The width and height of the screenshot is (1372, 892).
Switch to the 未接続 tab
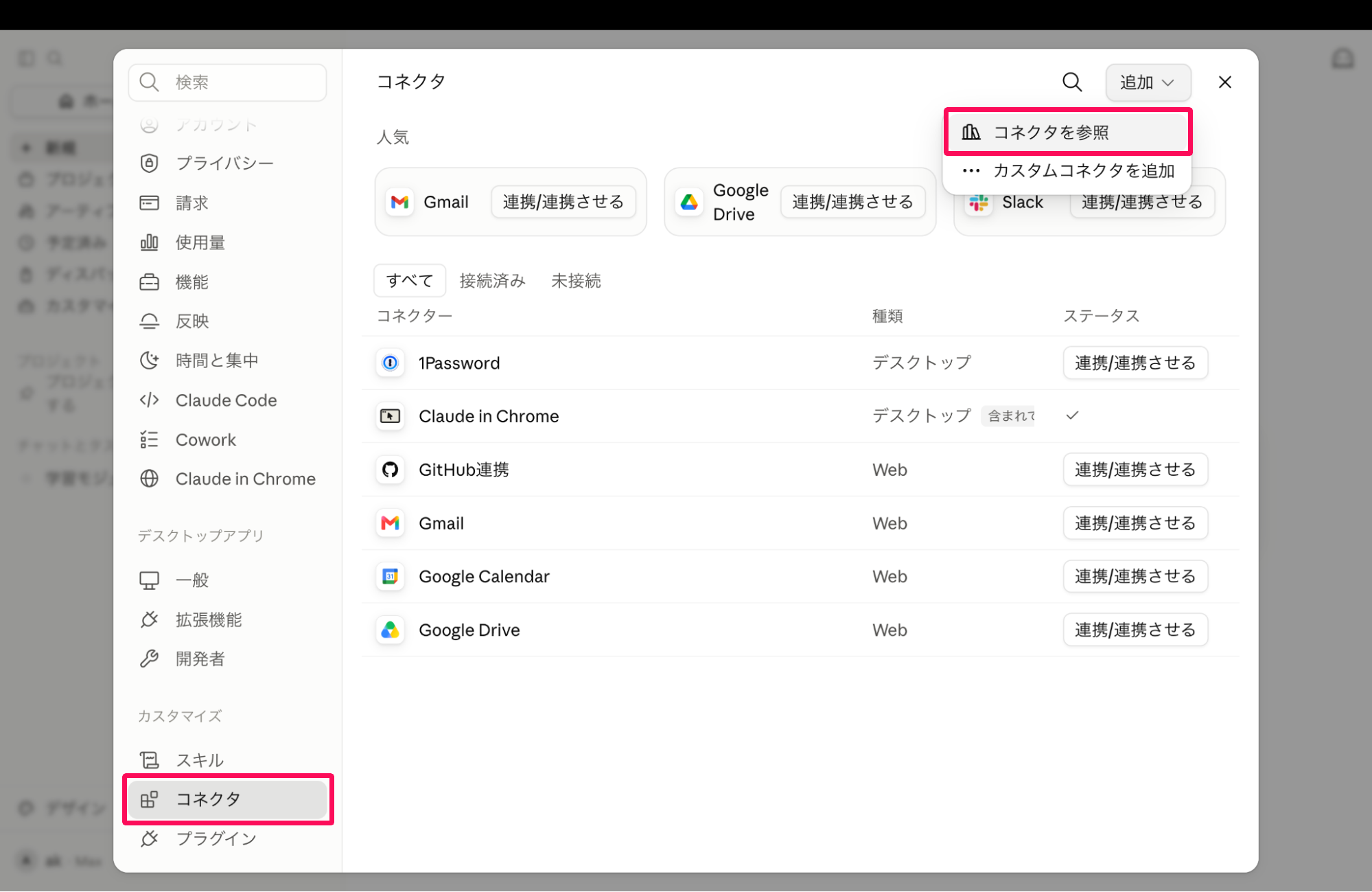576,280
